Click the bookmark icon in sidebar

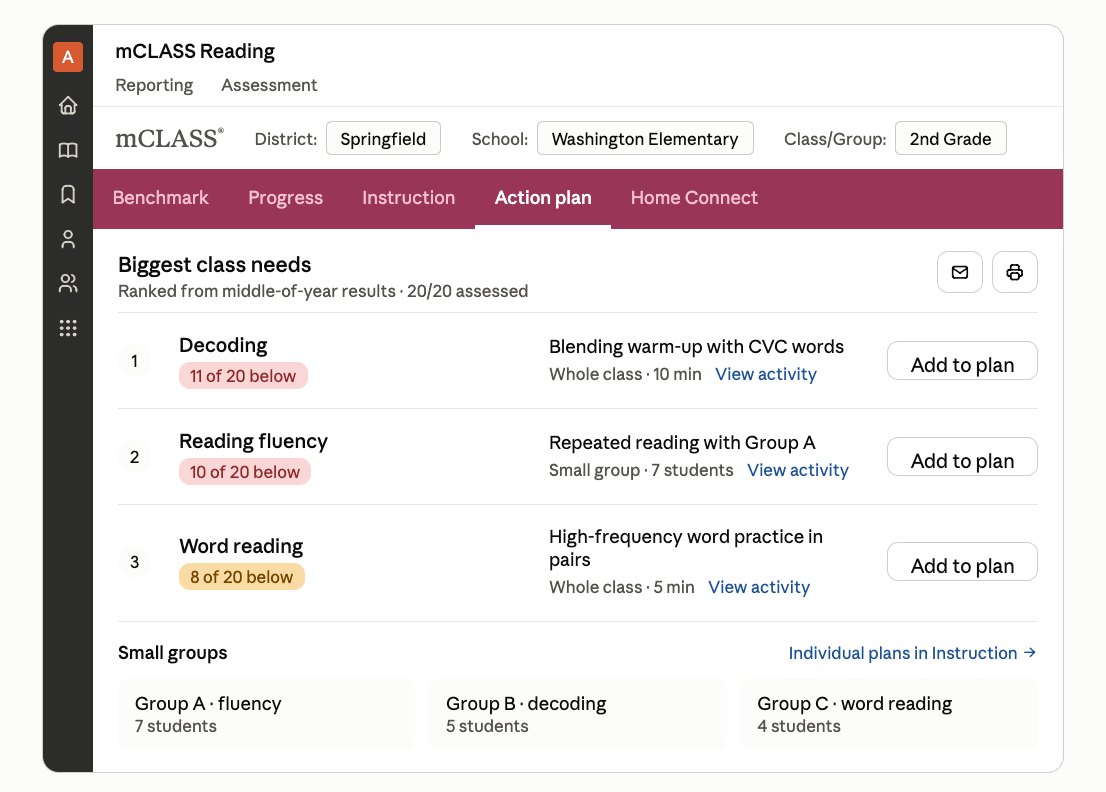click(x=68, y=195)
